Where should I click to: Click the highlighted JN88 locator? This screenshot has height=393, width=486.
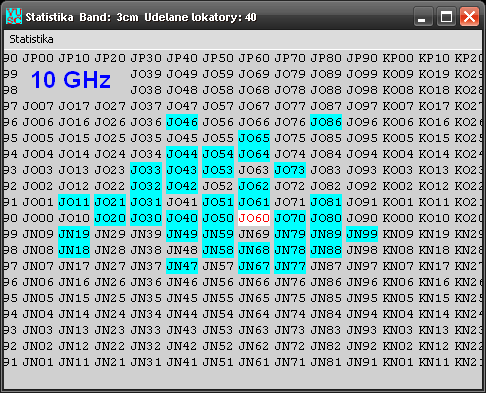tap(326, 250)
